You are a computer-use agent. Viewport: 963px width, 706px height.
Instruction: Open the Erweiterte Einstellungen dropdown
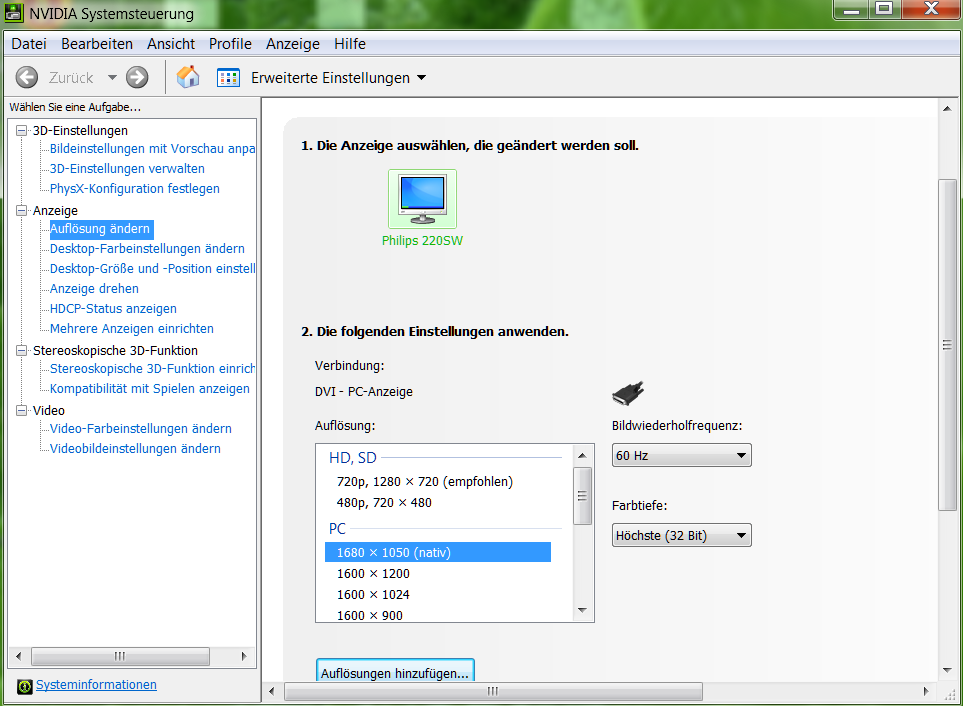(x=421, y=78)
